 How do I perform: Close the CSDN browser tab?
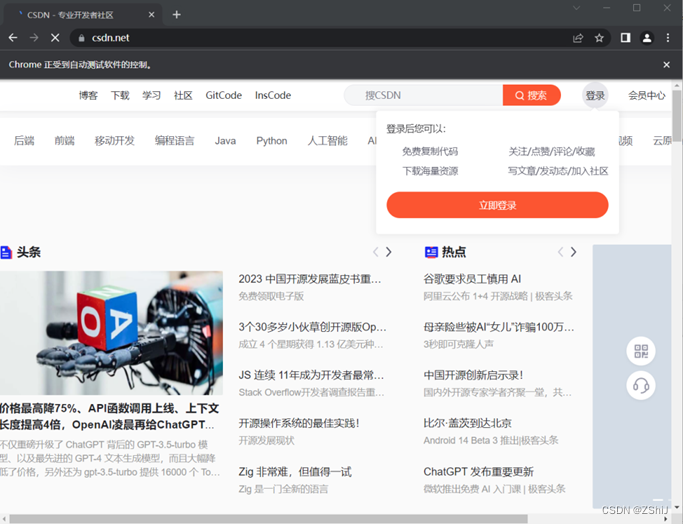tap(151, 15)
